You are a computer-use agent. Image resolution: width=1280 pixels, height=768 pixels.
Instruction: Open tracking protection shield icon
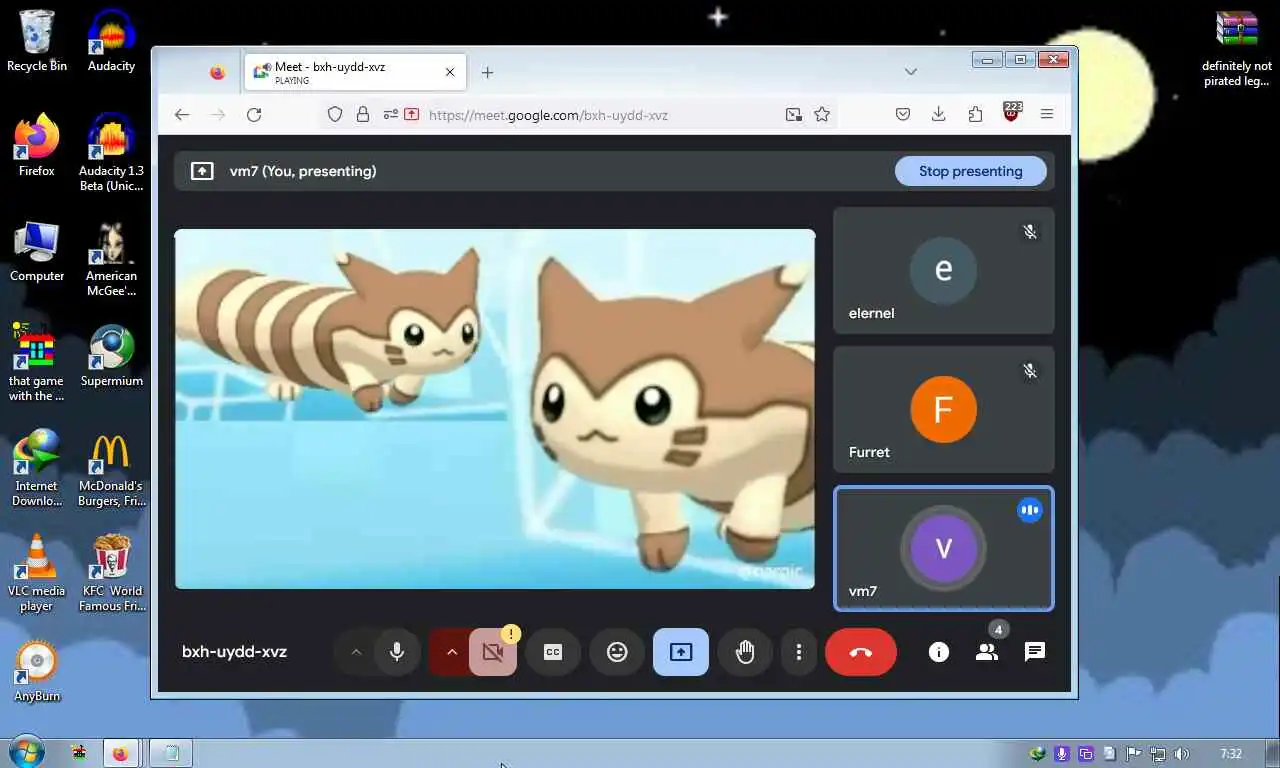336,115
